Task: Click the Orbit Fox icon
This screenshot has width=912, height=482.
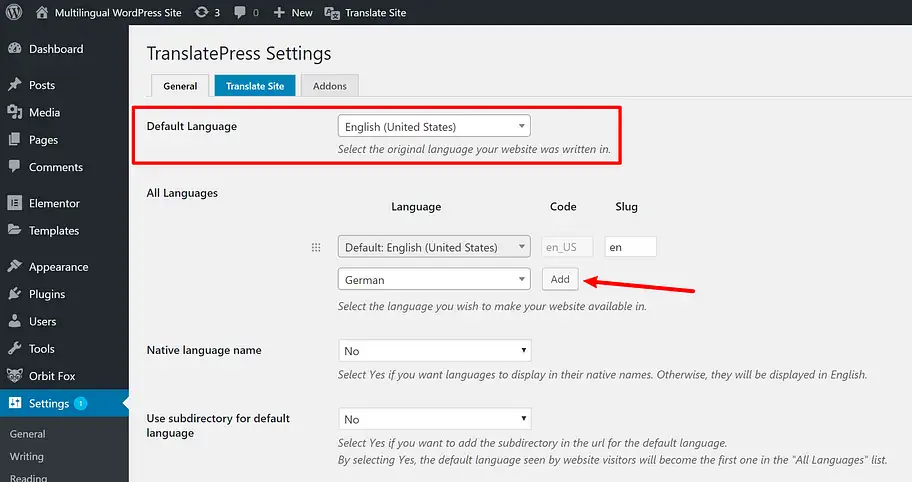Action: [x=15, y=375]
